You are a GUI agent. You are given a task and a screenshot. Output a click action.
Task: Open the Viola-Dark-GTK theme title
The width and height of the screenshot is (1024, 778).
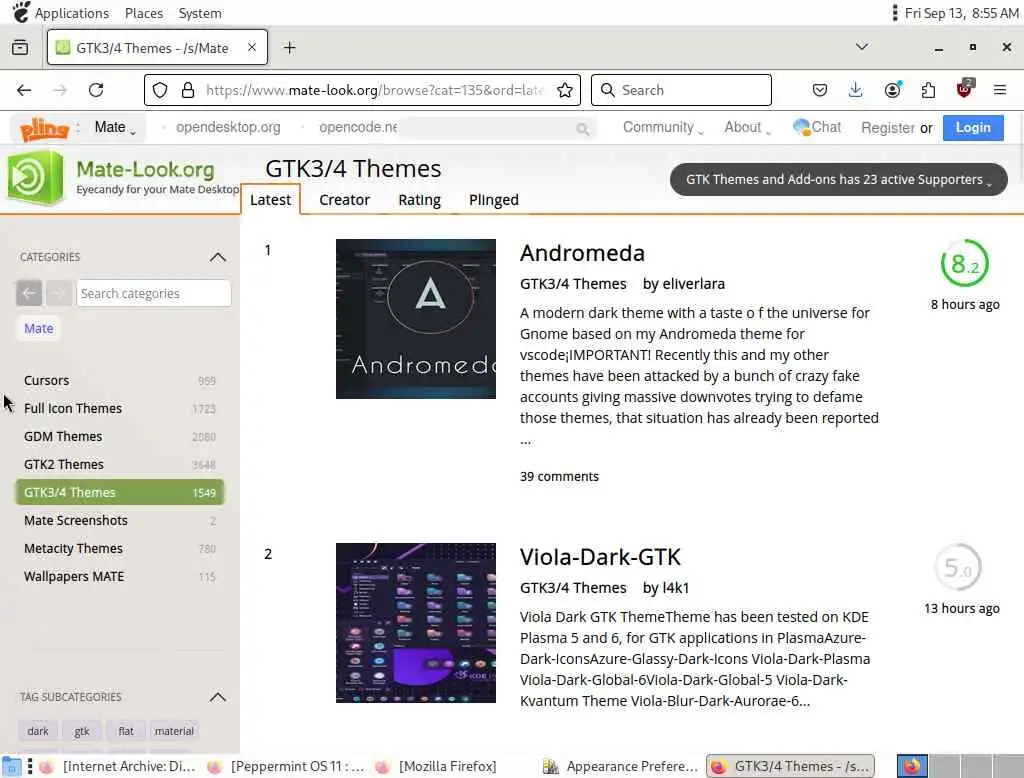[600, 557]
